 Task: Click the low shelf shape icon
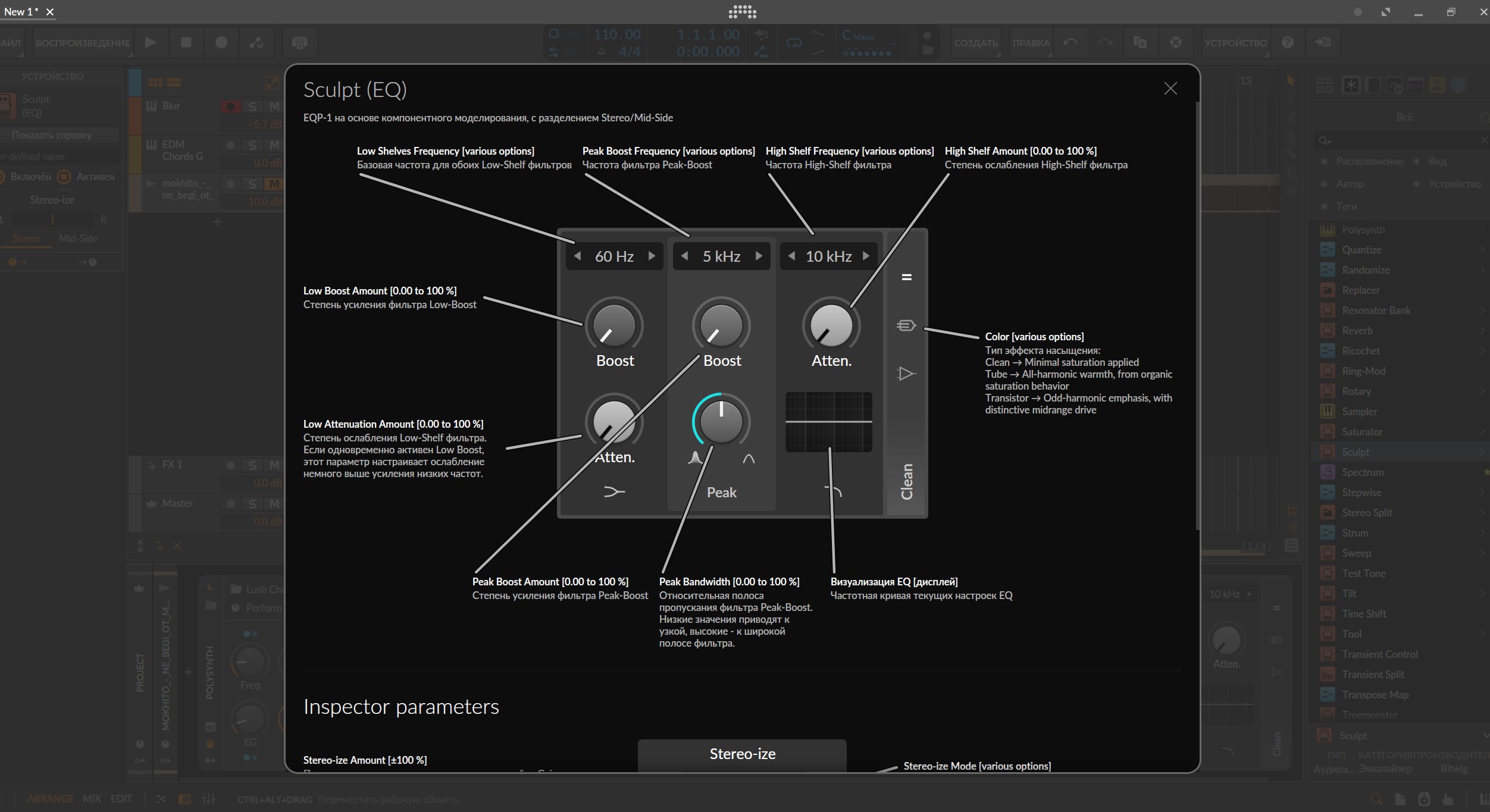614,491
